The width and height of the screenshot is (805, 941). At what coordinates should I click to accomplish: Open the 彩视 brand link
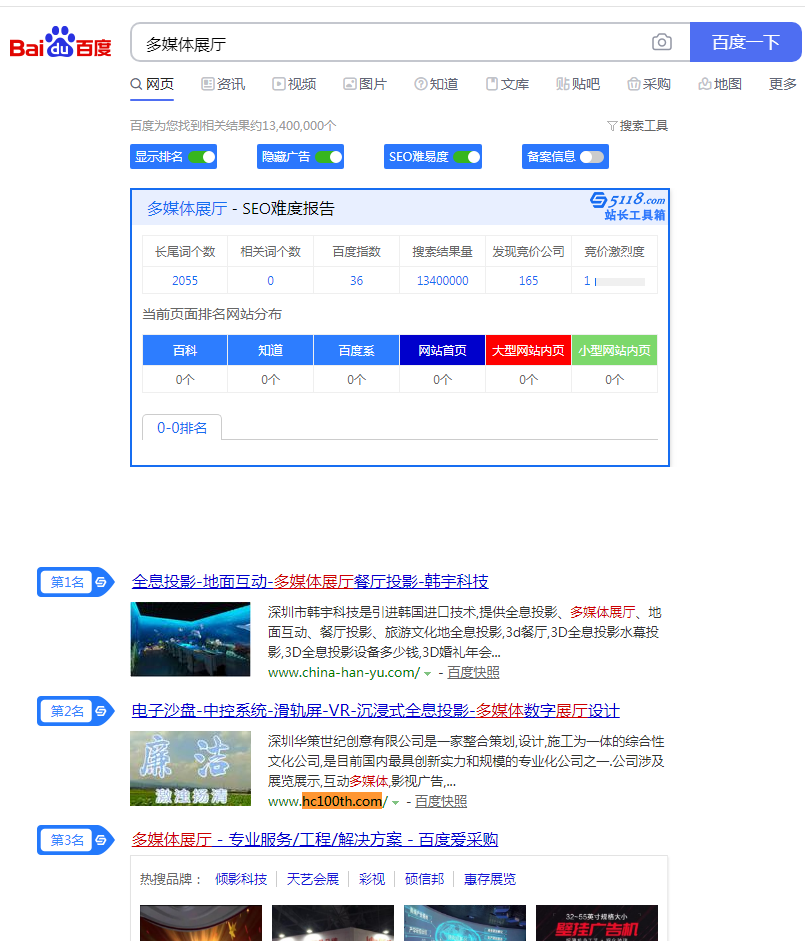pos(372,879)
